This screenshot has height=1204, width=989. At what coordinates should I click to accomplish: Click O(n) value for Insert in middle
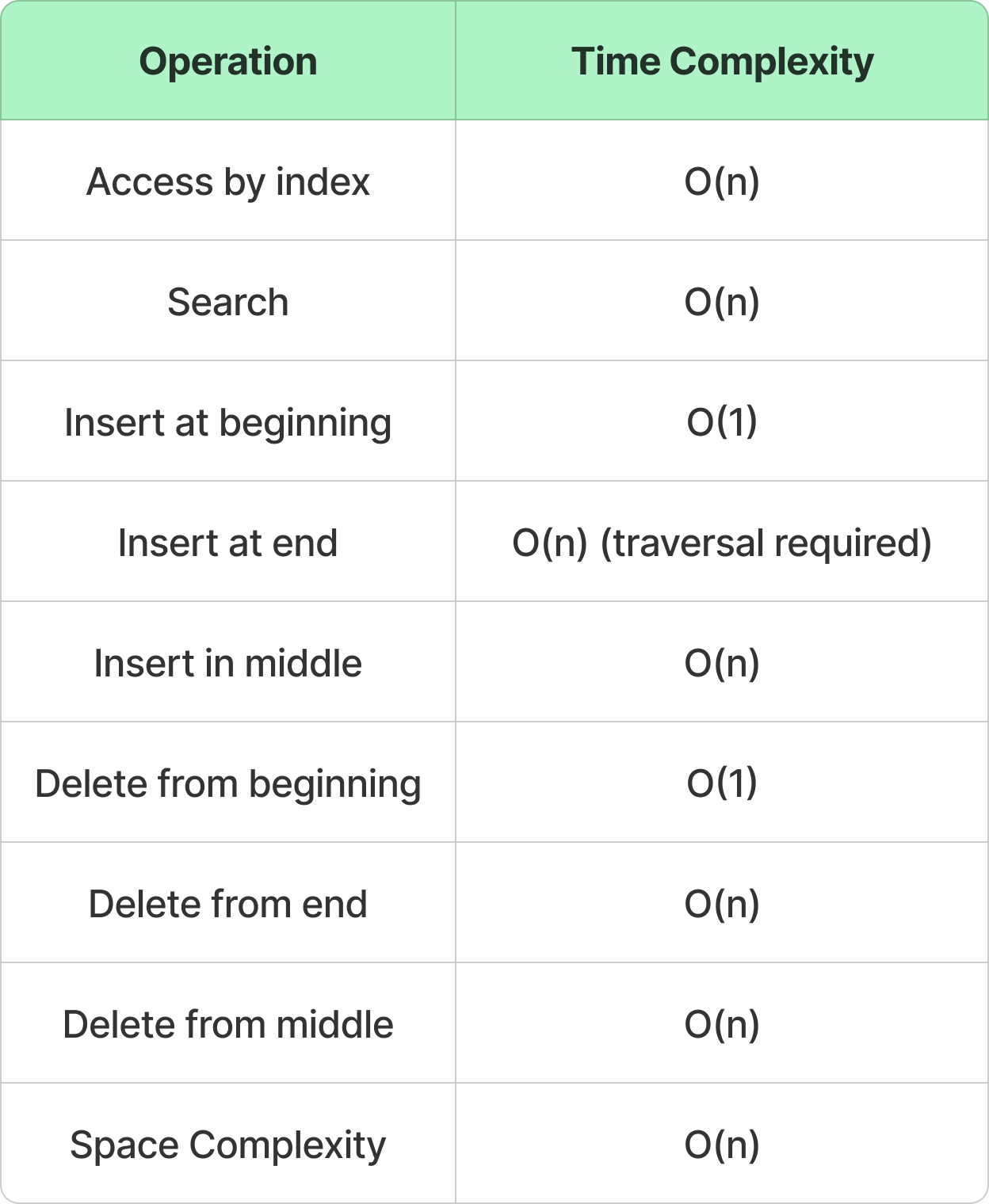[722, 663]
